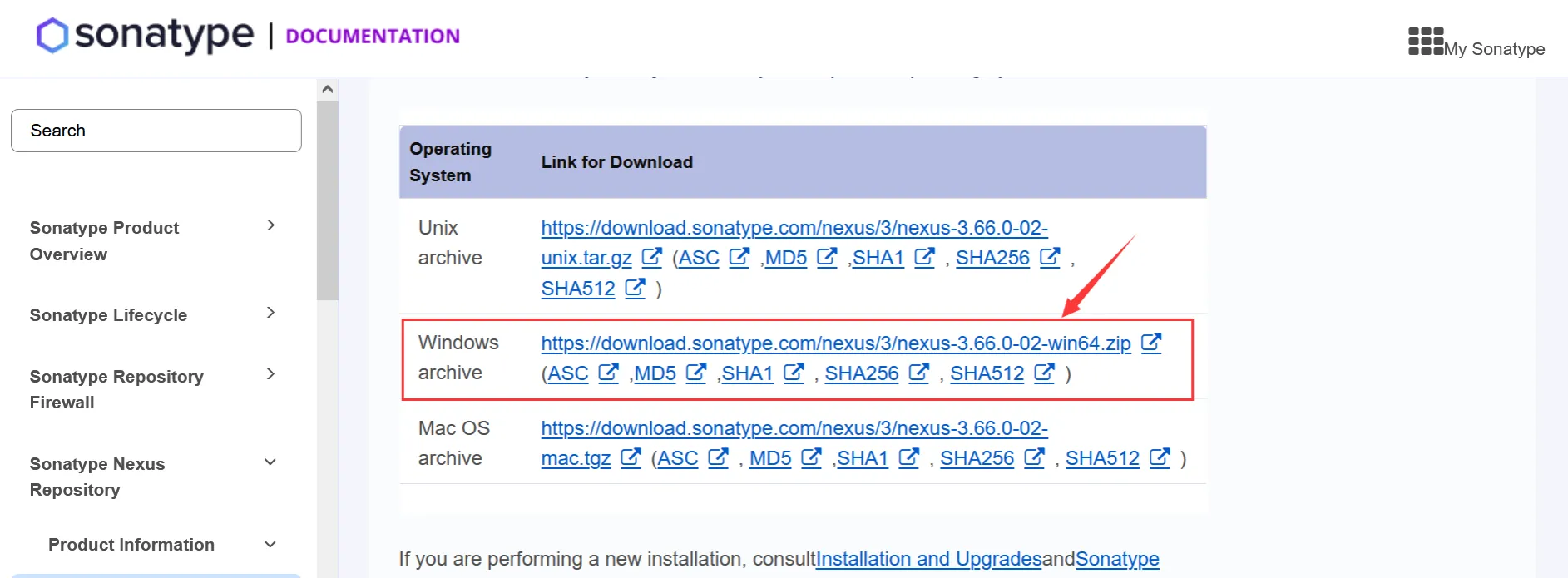This screenshot has width=1568, height=578.
Task: Expand Sonatype Repository Firewall chevron
Action: (270, 374)
